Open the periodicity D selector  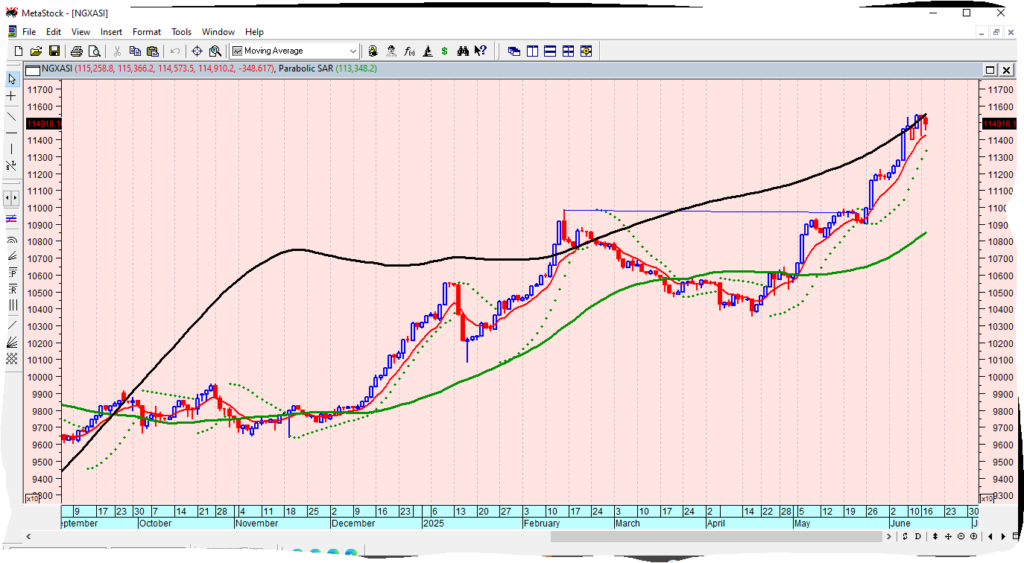pos(917,537)
